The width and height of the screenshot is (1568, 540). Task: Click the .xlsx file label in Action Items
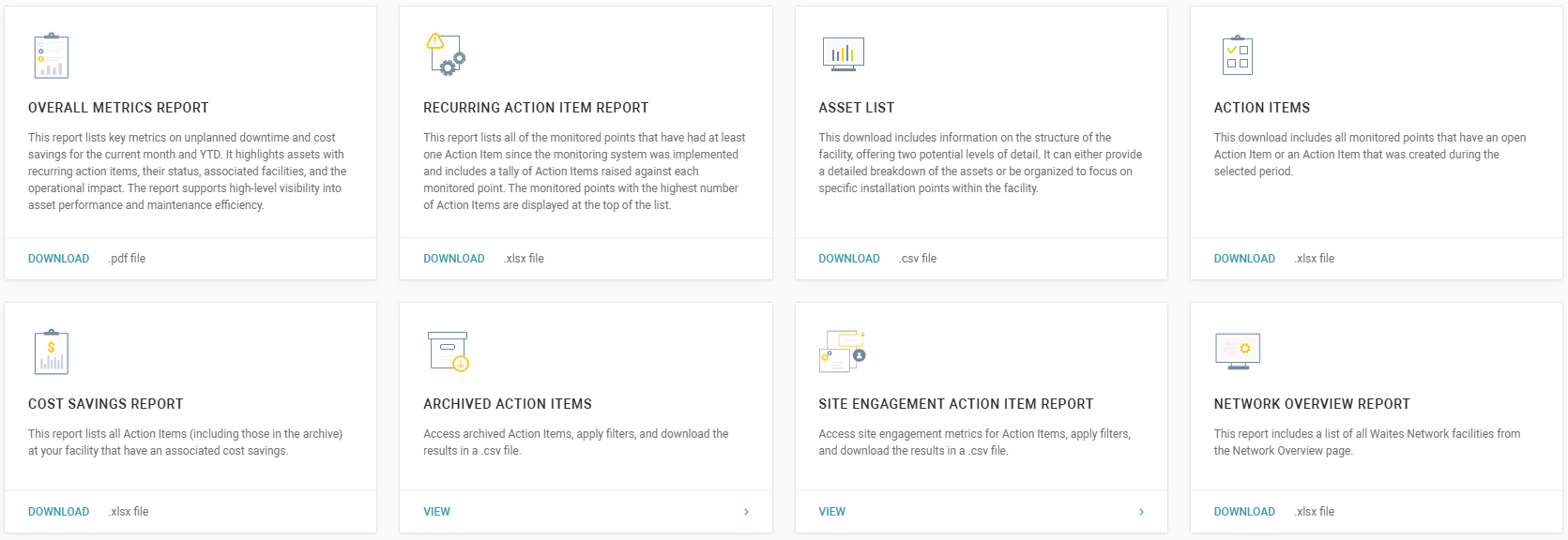coord(1315,259)
